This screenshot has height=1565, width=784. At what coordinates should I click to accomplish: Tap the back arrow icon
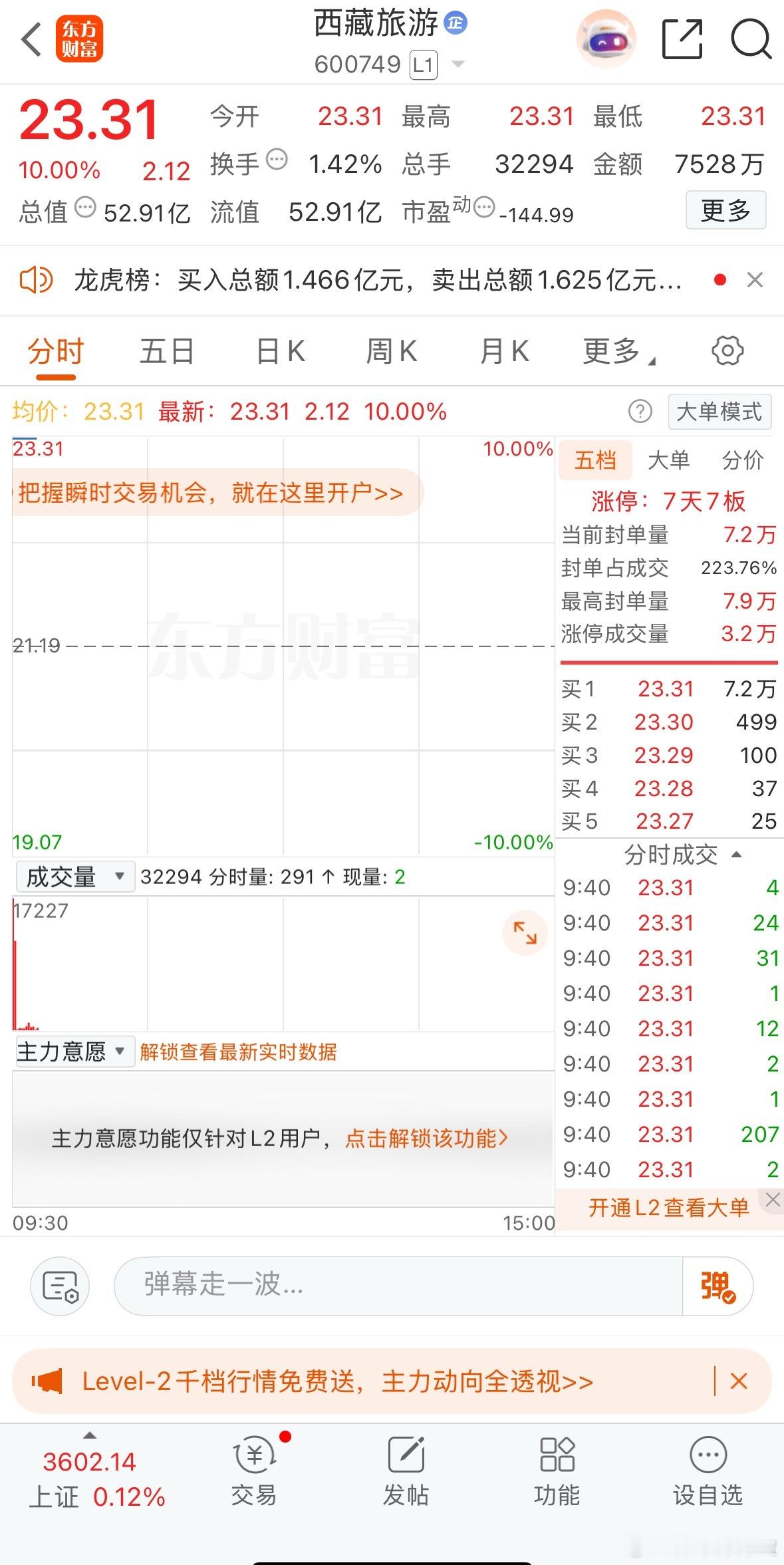point(31,40)
